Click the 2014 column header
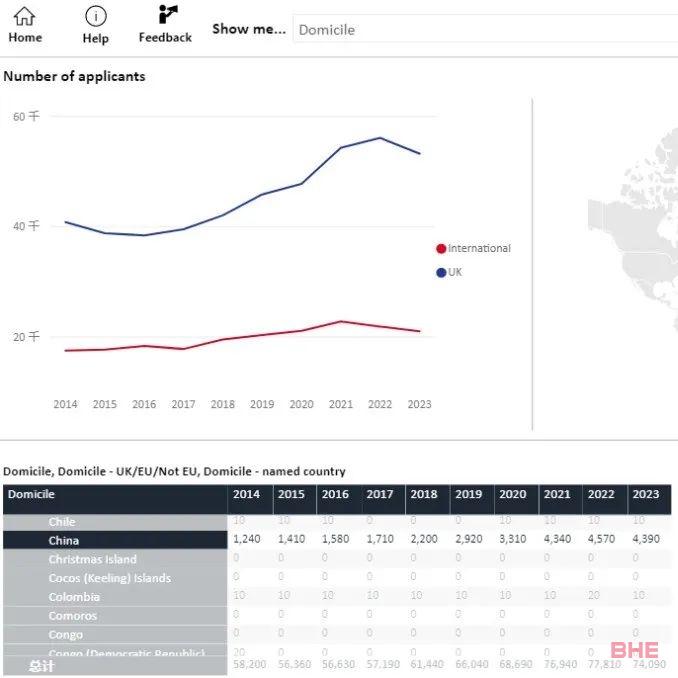678x678 pixels. [x=247, y=494]
